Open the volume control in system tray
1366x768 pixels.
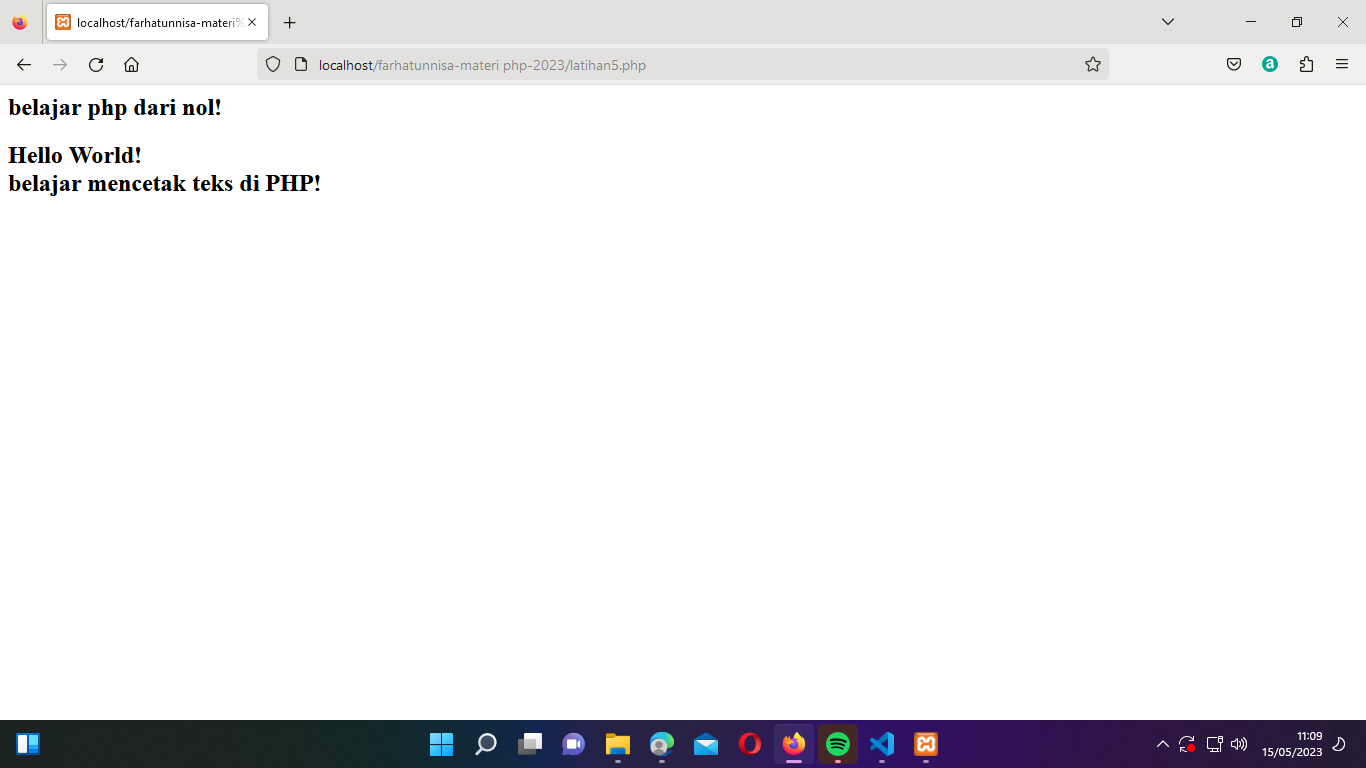click(x=1238, y=744)
